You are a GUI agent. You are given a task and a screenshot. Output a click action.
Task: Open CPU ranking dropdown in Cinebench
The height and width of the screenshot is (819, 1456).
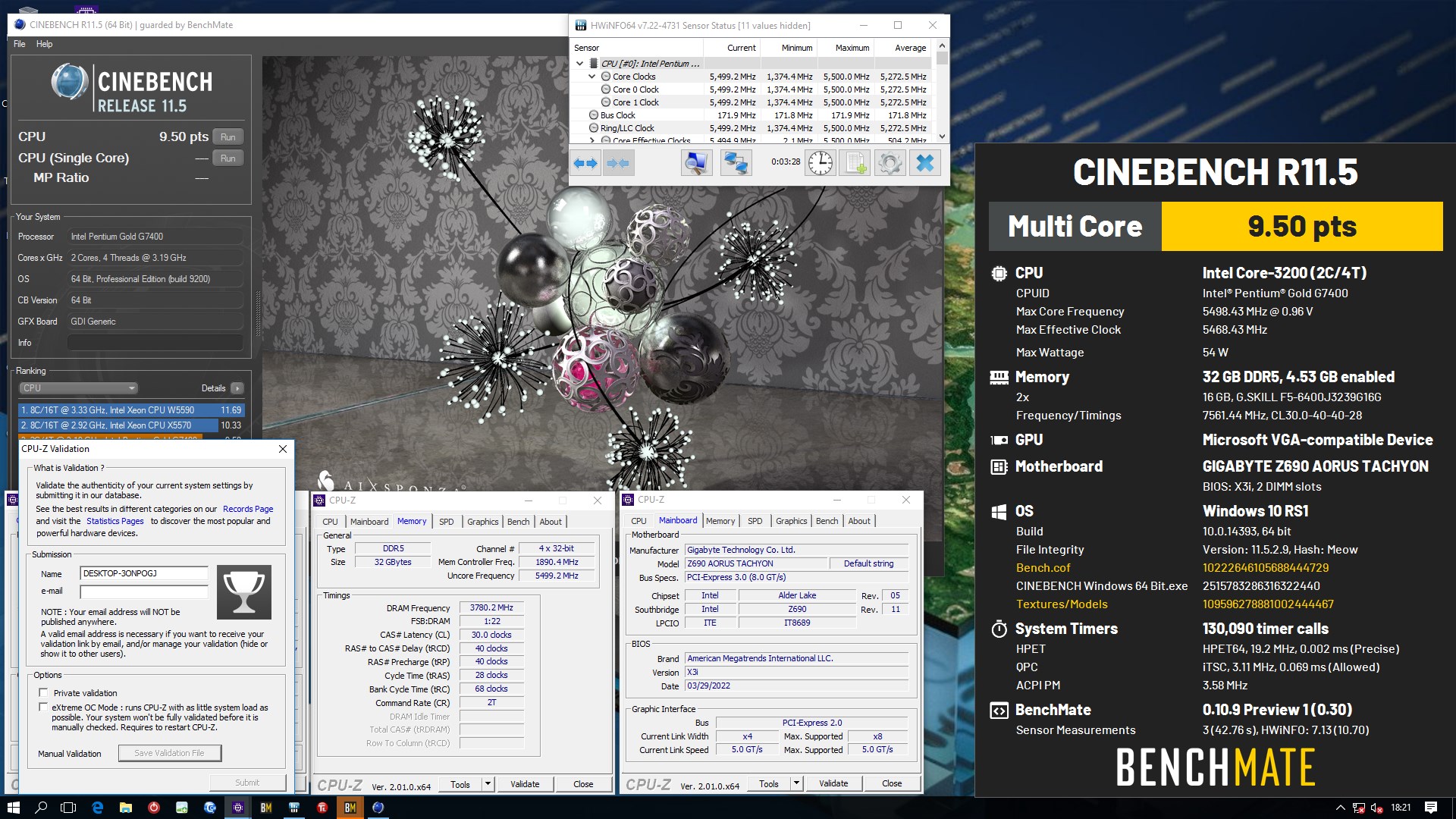(78, 388)
